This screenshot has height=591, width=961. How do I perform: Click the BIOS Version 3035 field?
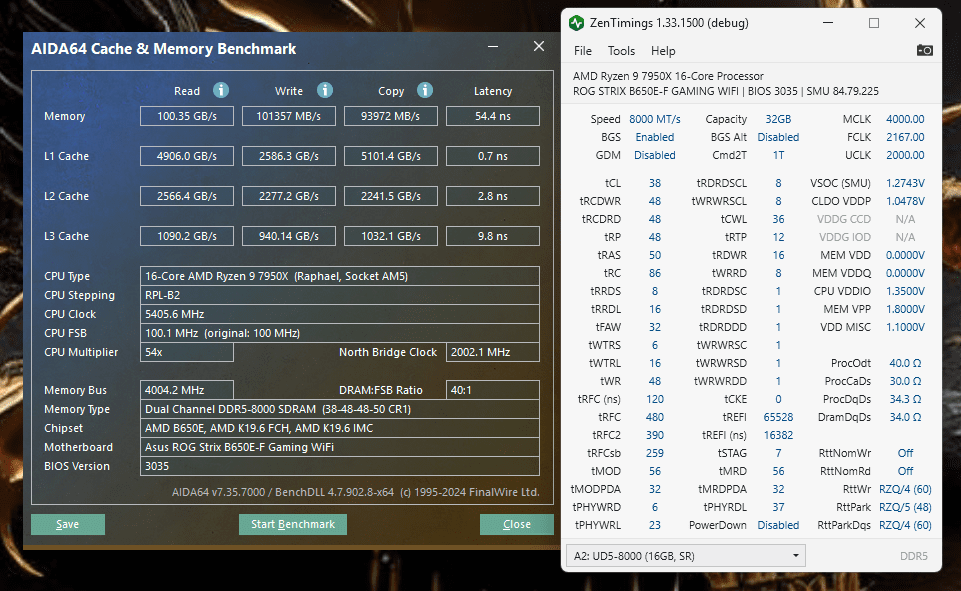coord(340,466)
